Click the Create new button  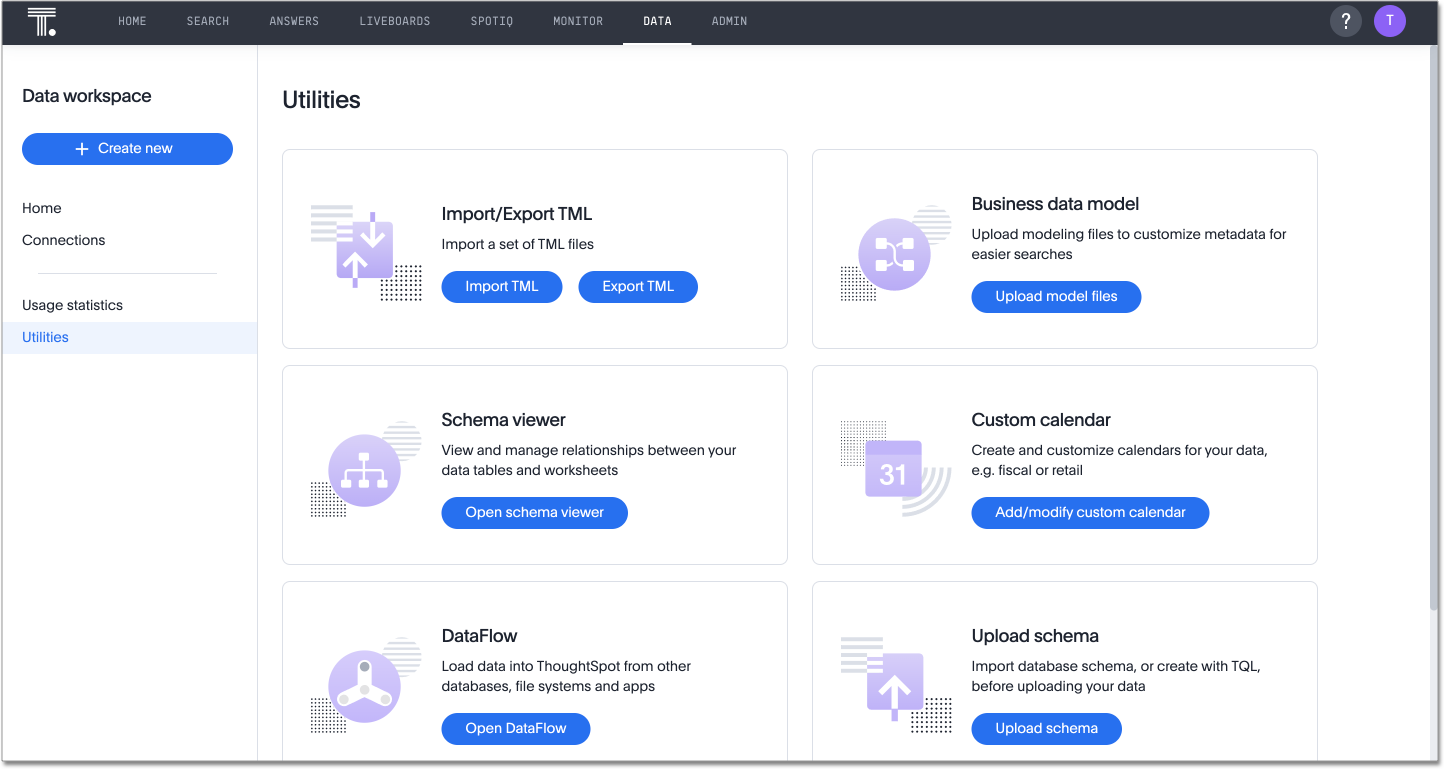(x=127, y=148)
